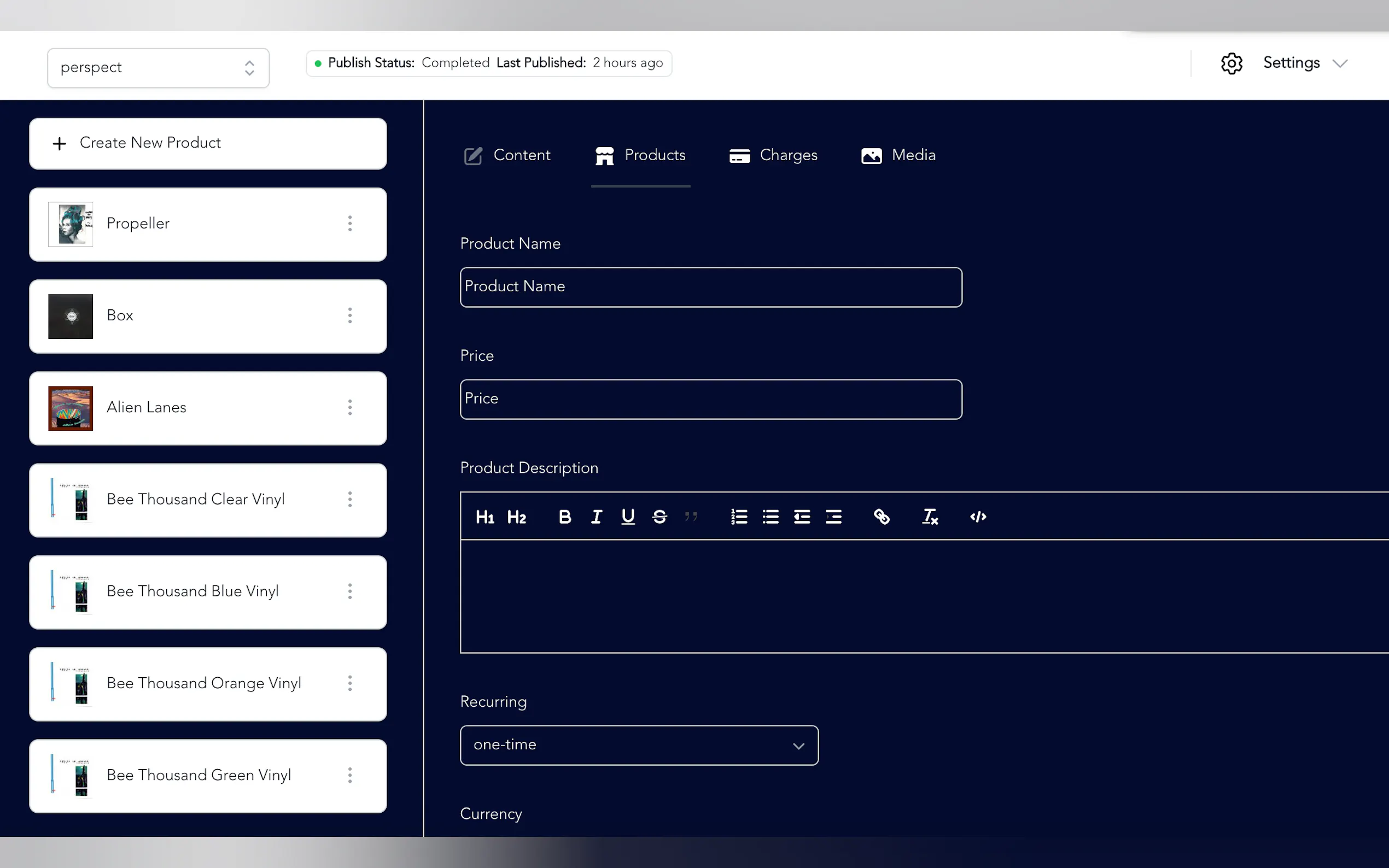Image resolution: width=1389 pixels, height=868 pixels.
Task: Apply Heading 1 format in description editor
Action: 485,517
